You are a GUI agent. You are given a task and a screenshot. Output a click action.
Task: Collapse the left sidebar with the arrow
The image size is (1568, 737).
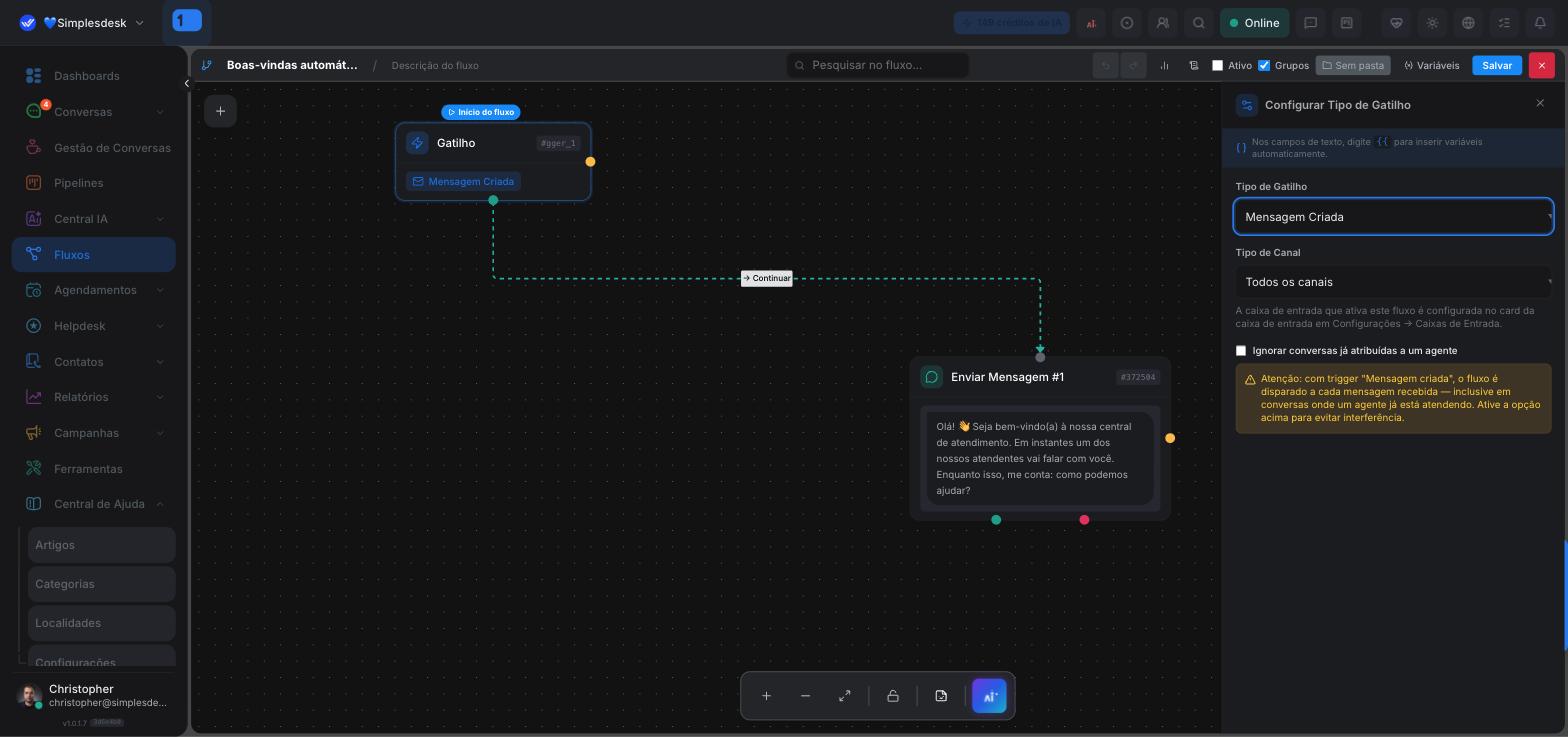186,84
